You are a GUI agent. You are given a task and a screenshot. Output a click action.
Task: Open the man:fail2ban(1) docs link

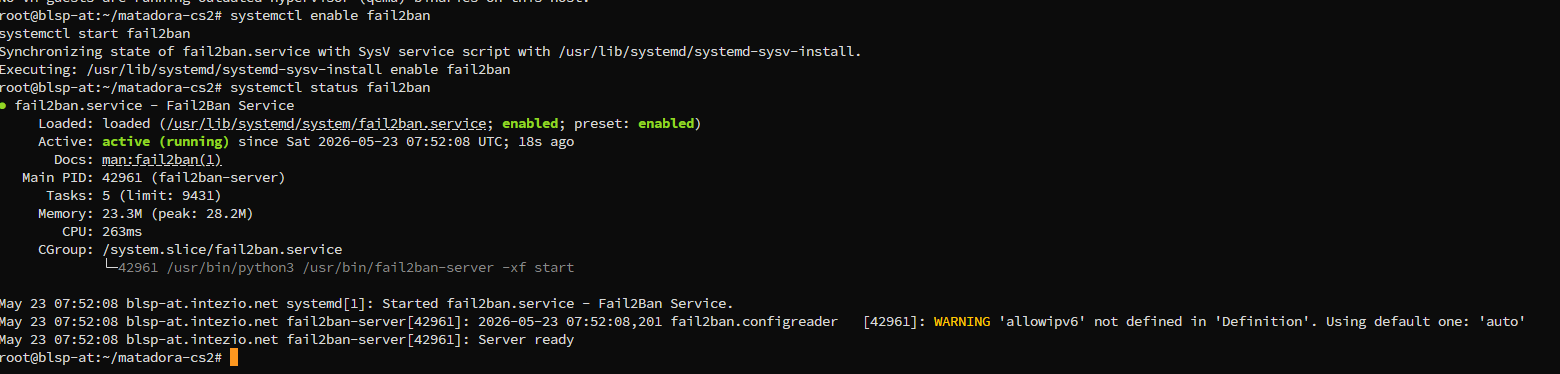[x=162, y=160]
